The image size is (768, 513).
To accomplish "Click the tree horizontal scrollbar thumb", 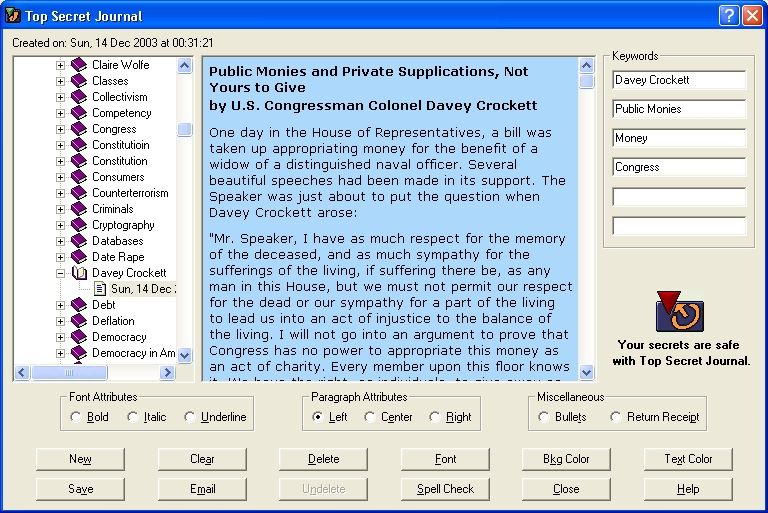I will pos(69,373).
